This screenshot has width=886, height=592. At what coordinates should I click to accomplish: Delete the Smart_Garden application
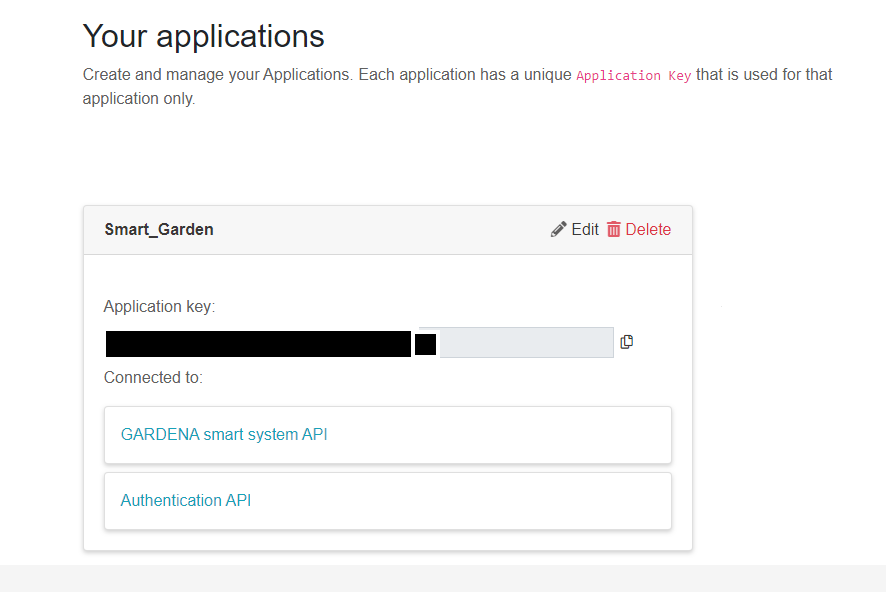(x=639, y=229)
